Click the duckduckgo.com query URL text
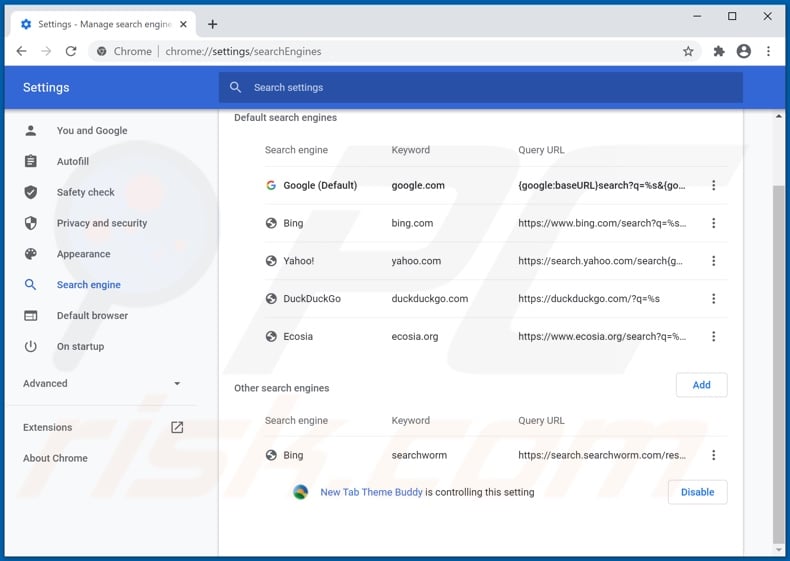The image size is (790, 561). point(589,299)
